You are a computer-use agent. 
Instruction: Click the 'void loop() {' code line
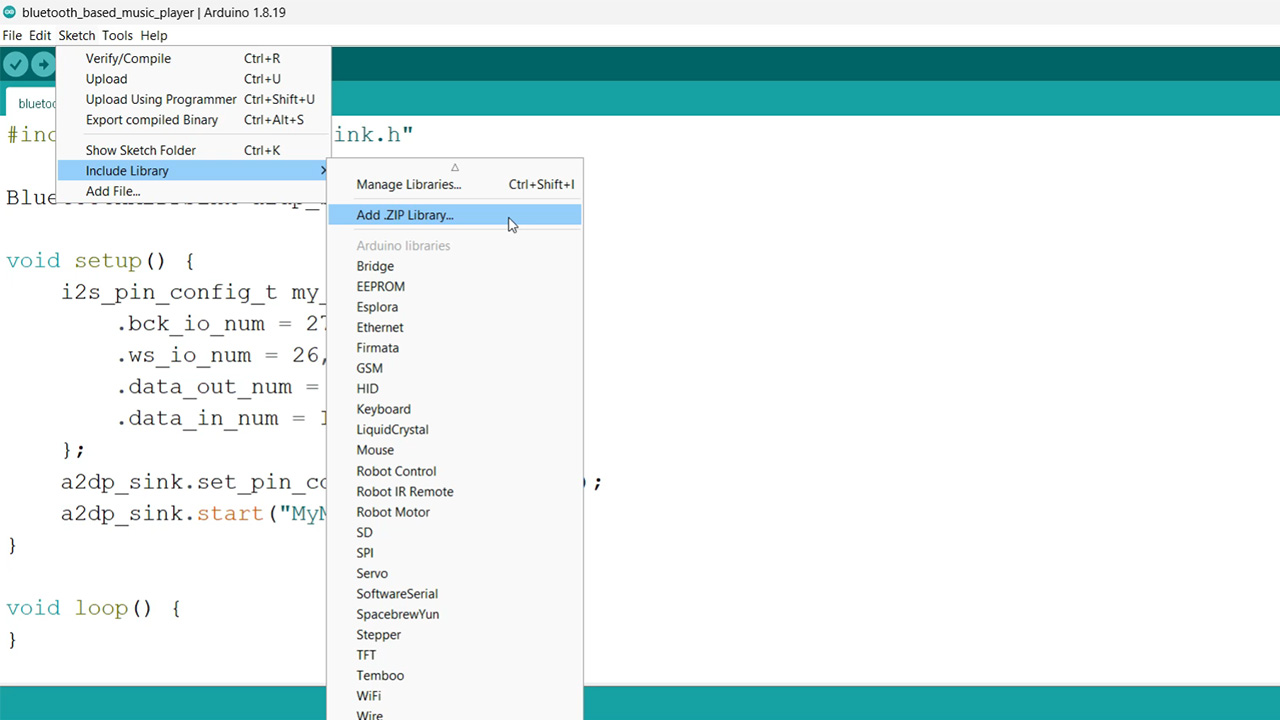tap(93, 608)
